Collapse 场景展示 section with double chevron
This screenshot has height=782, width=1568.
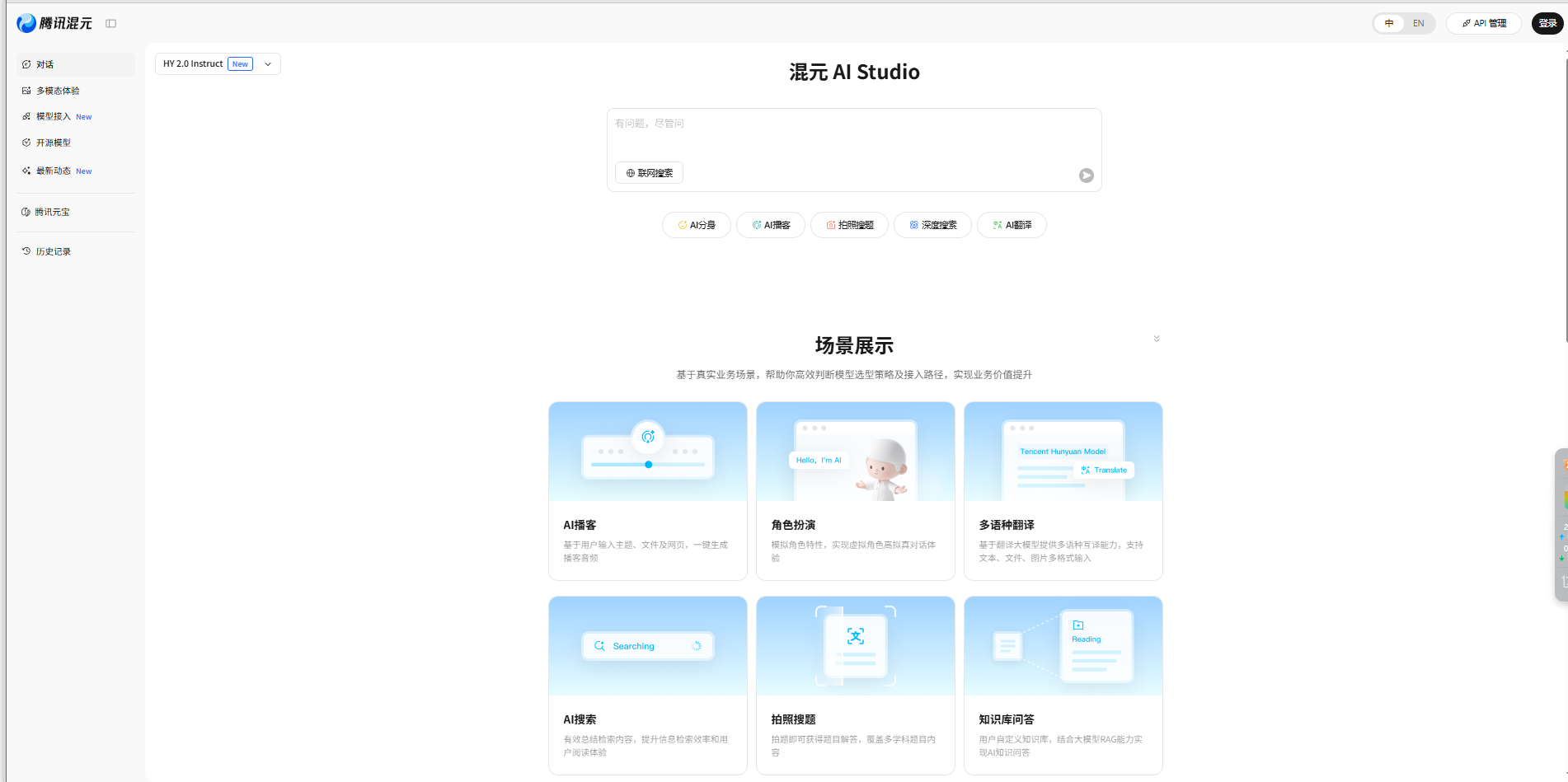tap(1157, 339)
